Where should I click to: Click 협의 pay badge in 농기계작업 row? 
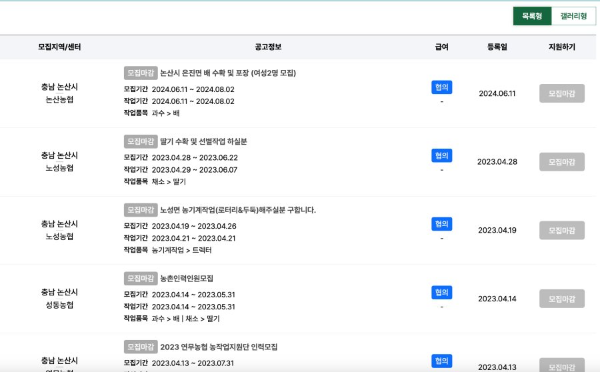point(442,224)
